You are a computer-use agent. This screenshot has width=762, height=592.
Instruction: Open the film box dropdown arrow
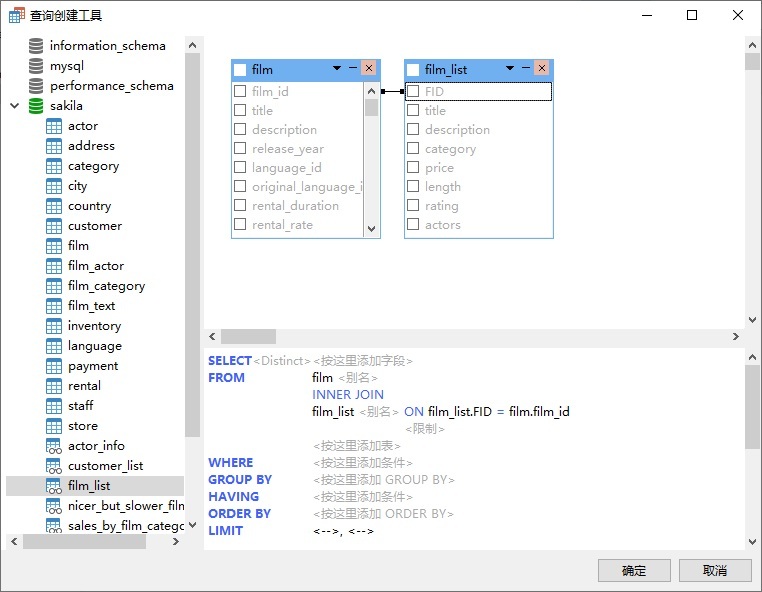coord(337,69)
